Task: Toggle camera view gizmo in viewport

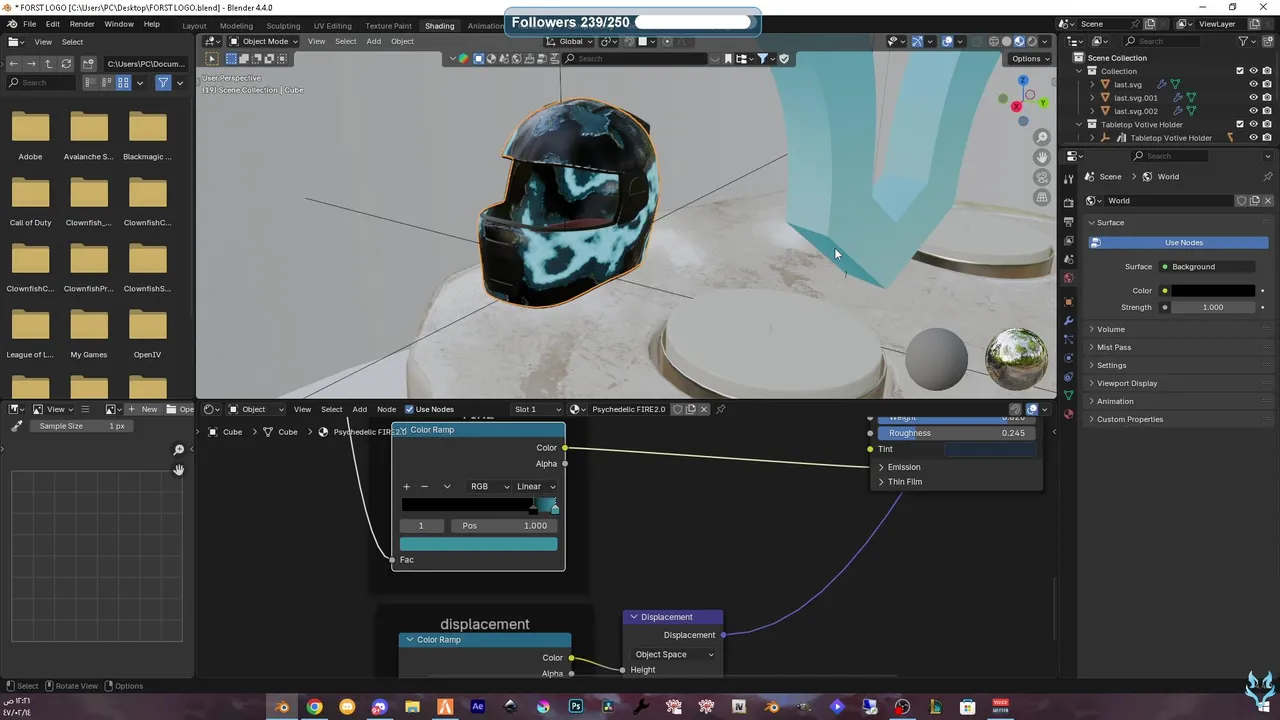Action: [1042, 178]
